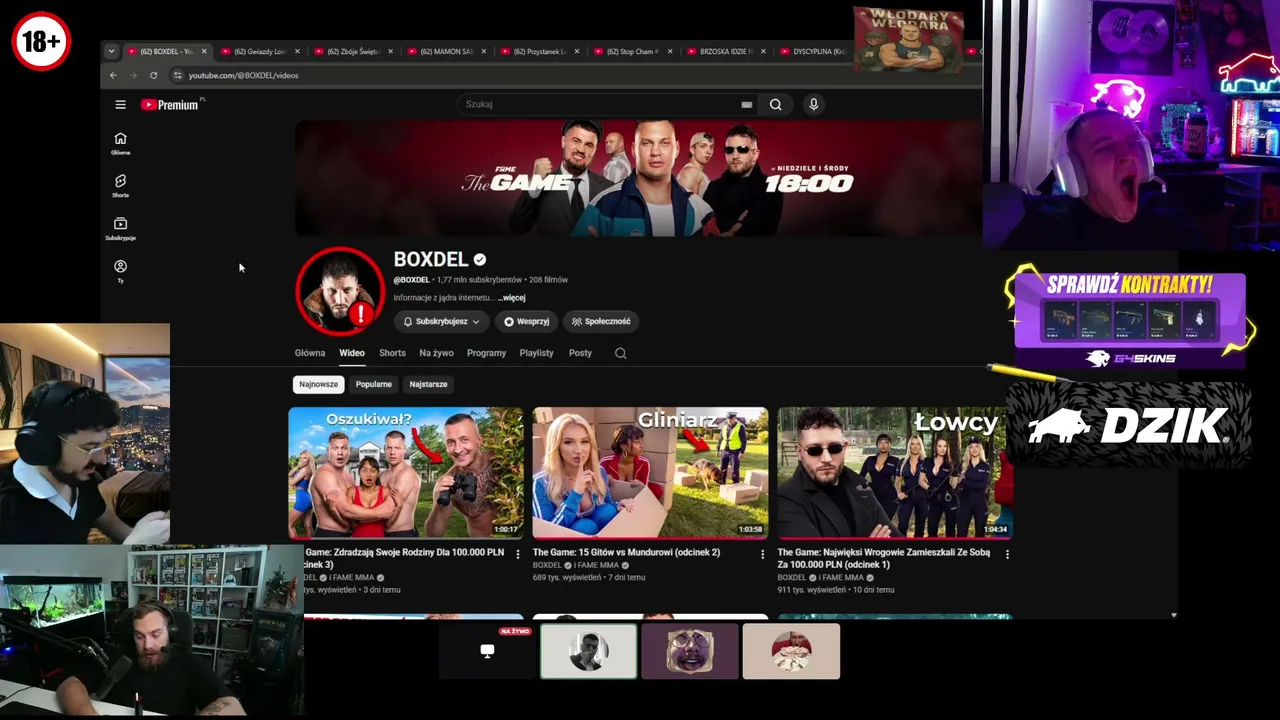This screenshot has width=1280, height=720.
Task: Select the Najnowsze sort chip
Action: [x=318, y=384]
